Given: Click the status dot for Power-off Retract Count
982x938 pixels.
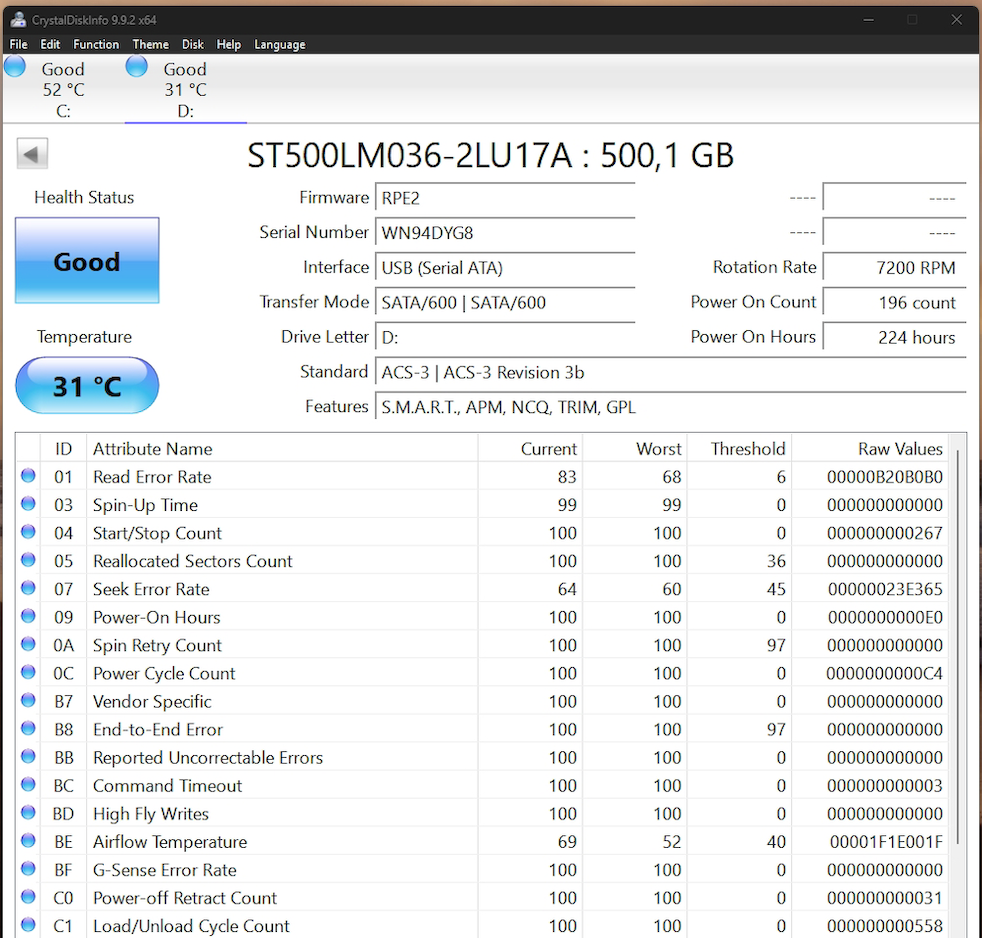Looking at the screenshot, I should 28,897.
